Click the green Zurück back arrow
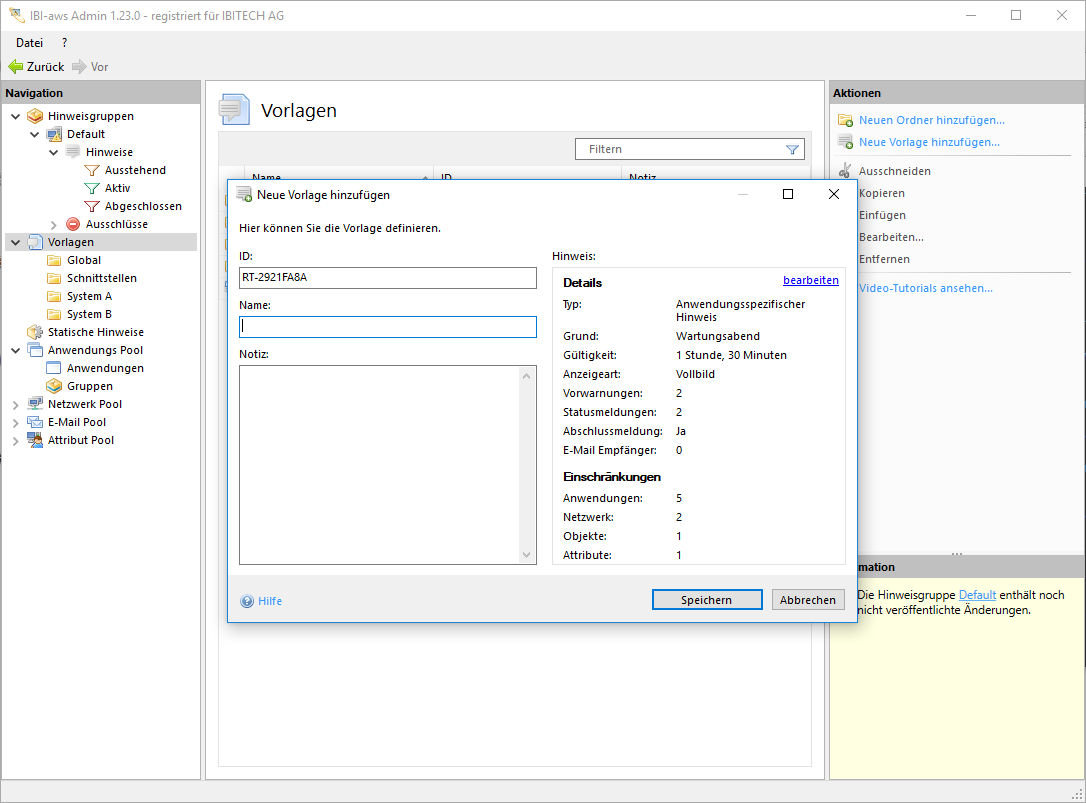This screenshot has width=1086, height=803. click(x=16, y=67)
